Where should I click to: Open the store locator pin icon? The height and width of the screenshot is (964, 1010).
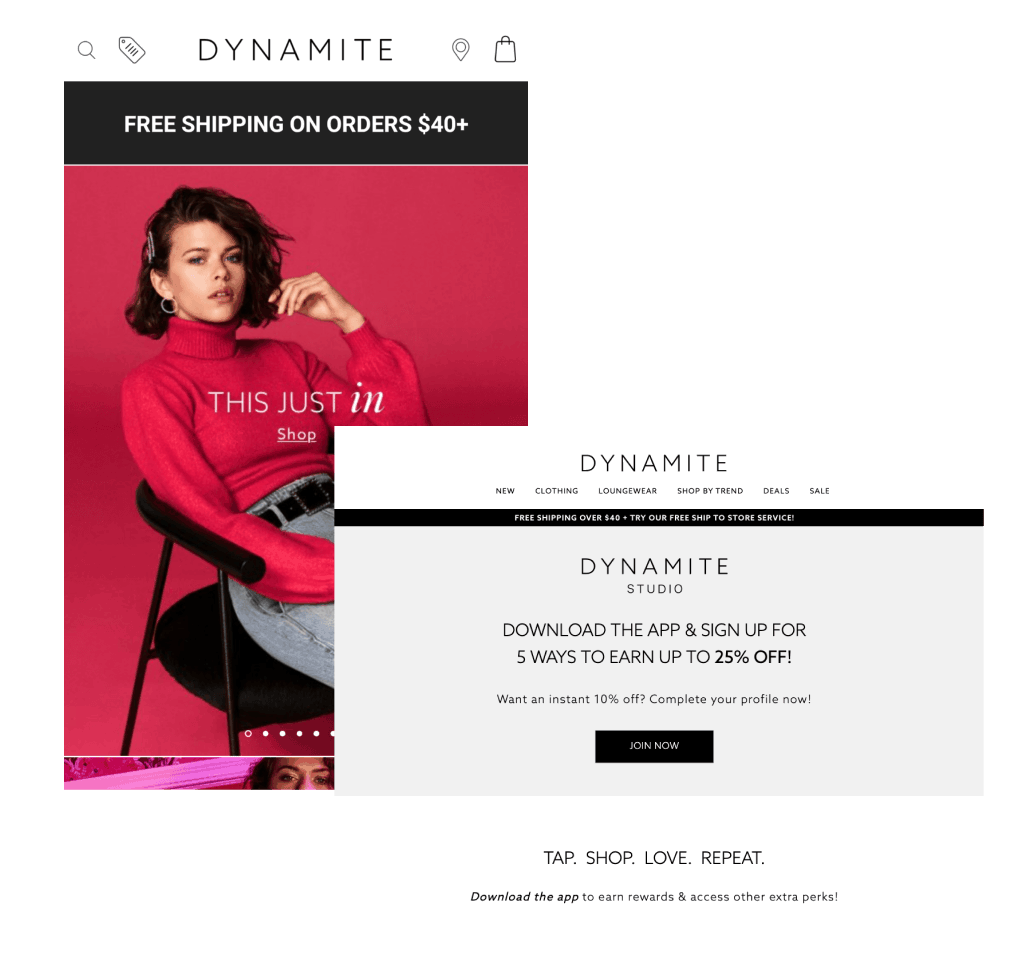(x=461, y=50)
